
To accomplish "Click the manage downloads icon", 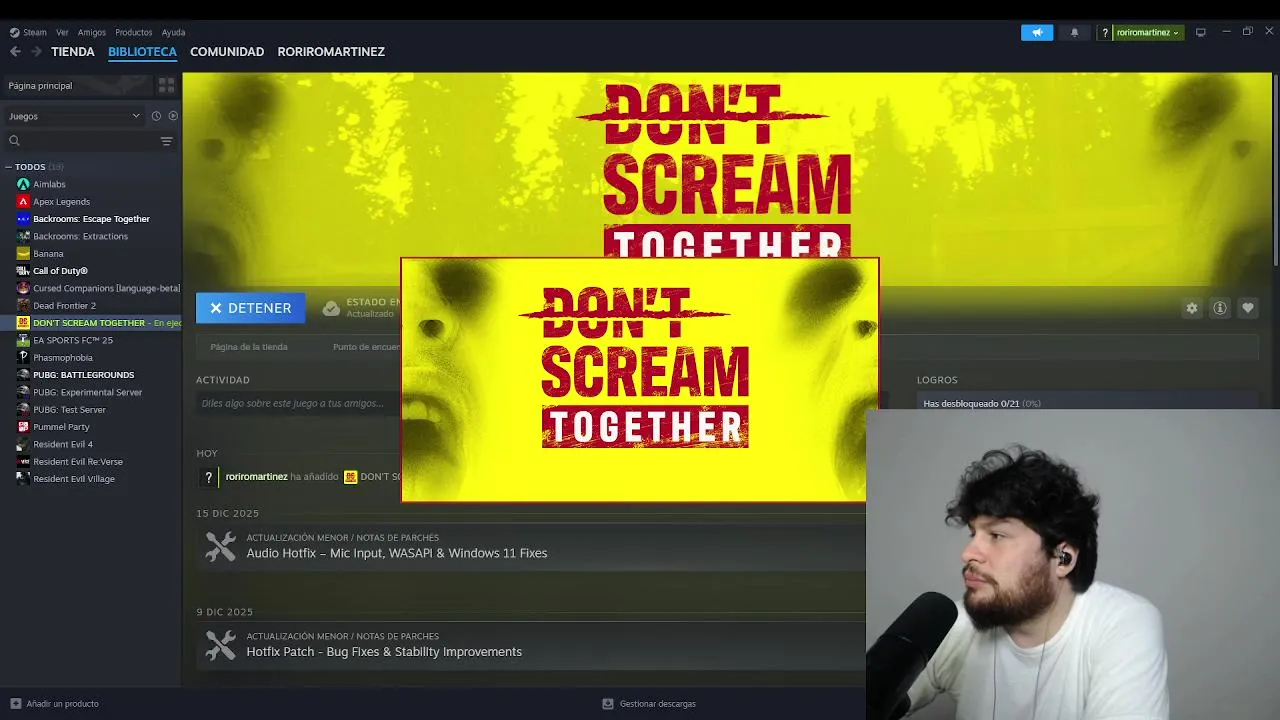I will 607,704.
